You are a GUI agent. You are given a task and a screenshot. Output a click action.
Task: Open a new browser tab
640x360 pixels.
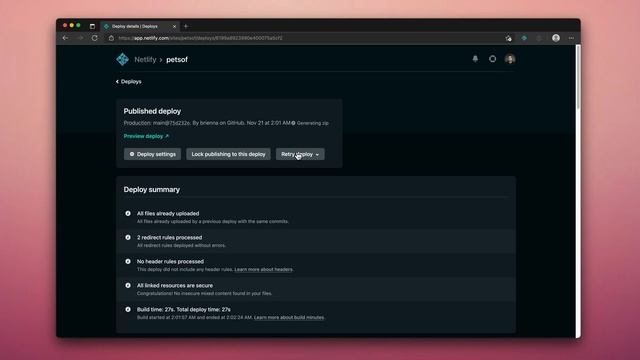tap(186, 27)
